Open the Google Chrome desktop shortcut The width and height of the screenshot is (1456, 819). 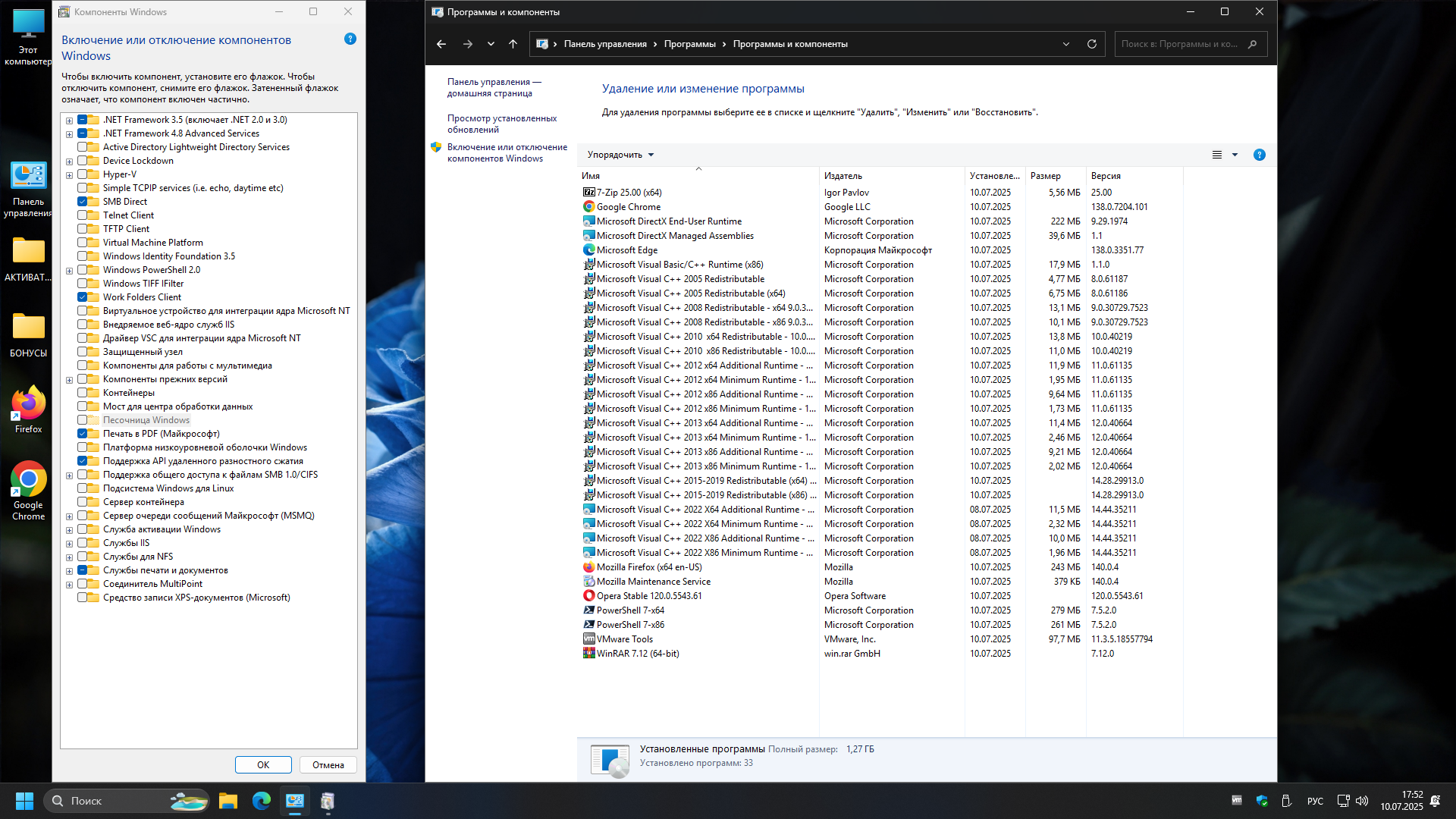(28, 491)
